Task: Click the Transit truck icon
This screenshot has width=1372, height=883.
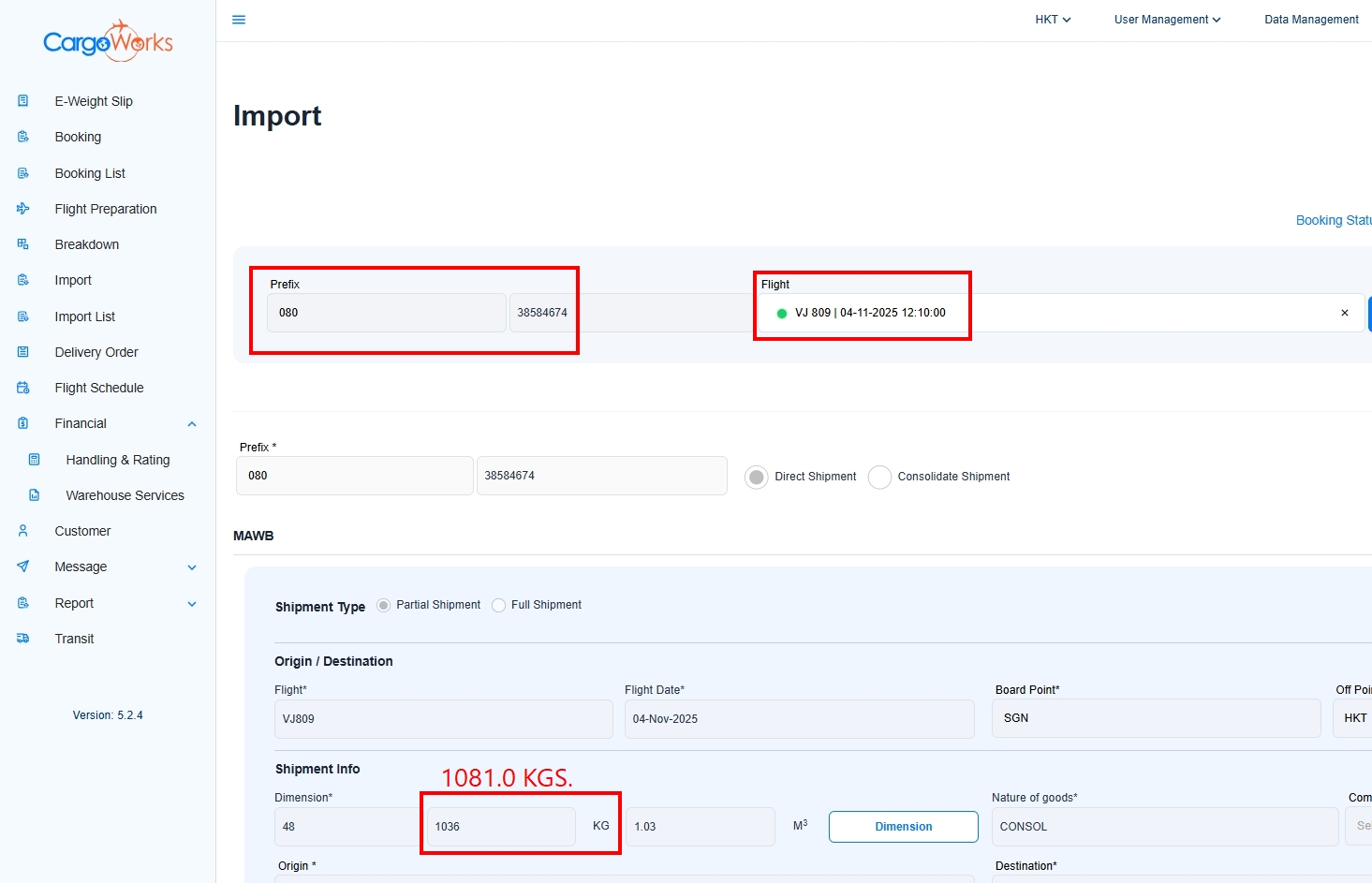Action: coord(23,639)
